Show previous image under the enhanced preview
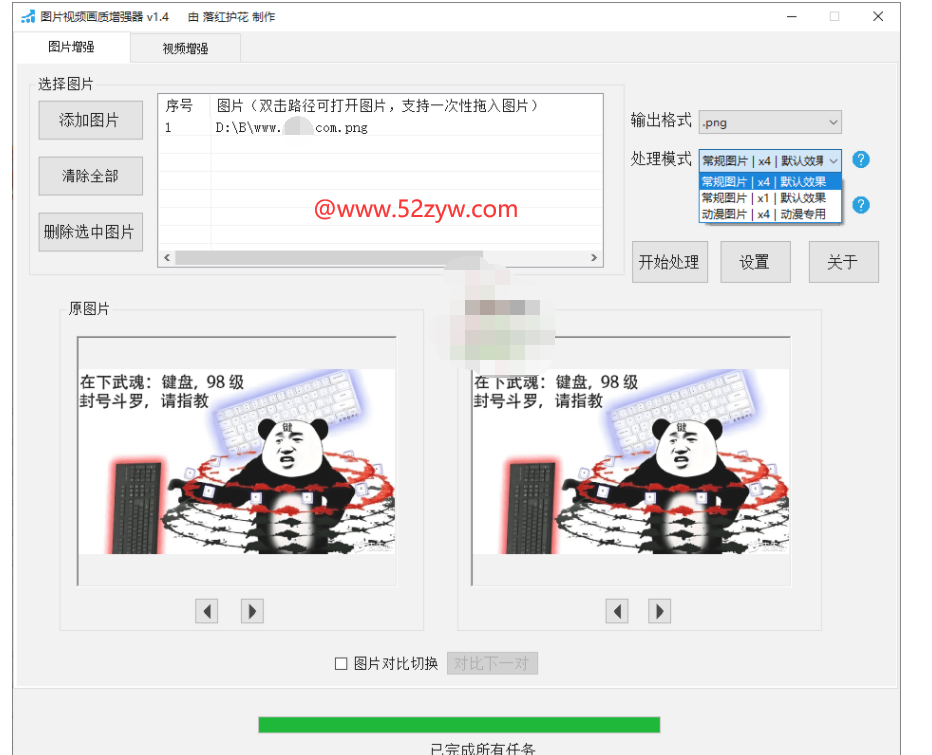Image resolution: width=932 pixels, height=755 pixels. click(617, 611)
